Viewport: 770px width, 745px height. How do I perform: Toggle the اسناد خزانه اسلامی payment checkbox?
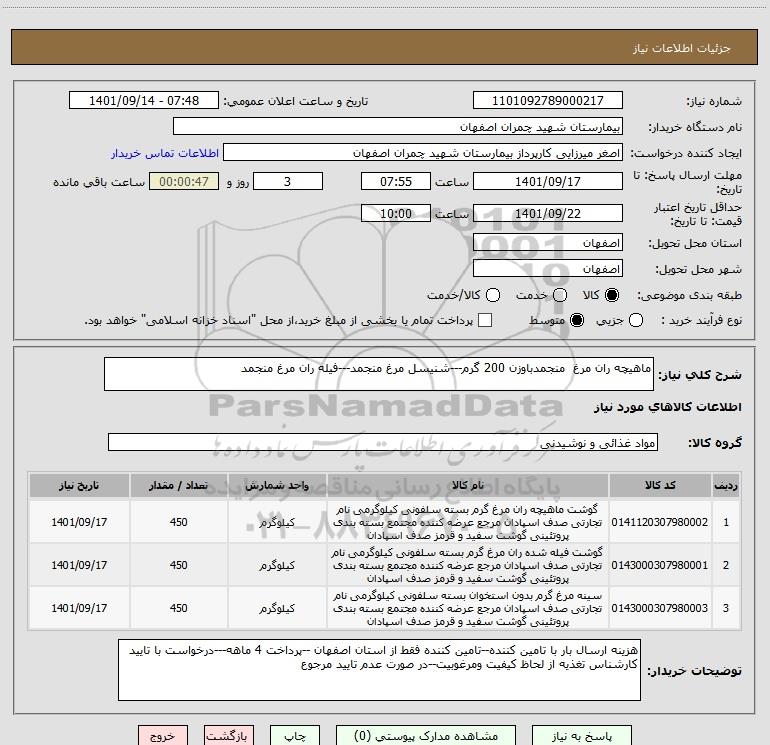[485, 320]
